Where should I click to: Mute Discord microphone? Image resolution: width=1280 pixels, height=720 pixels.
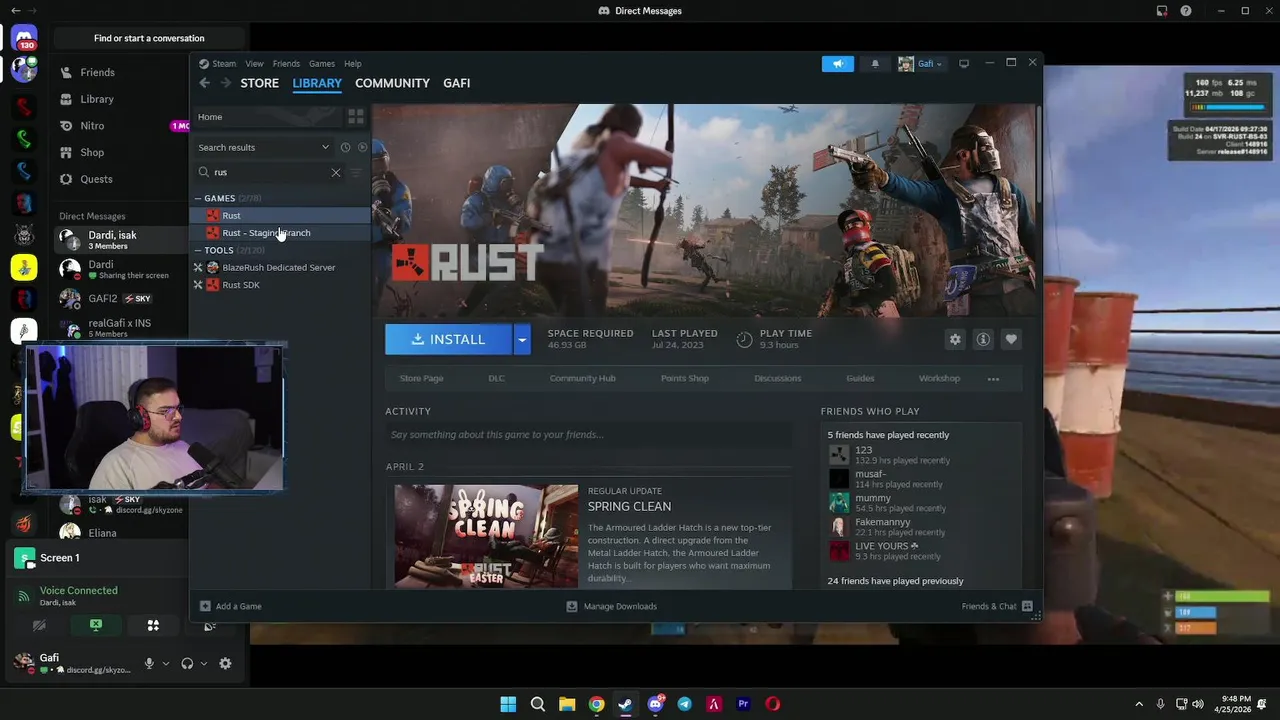click(149, 663)
